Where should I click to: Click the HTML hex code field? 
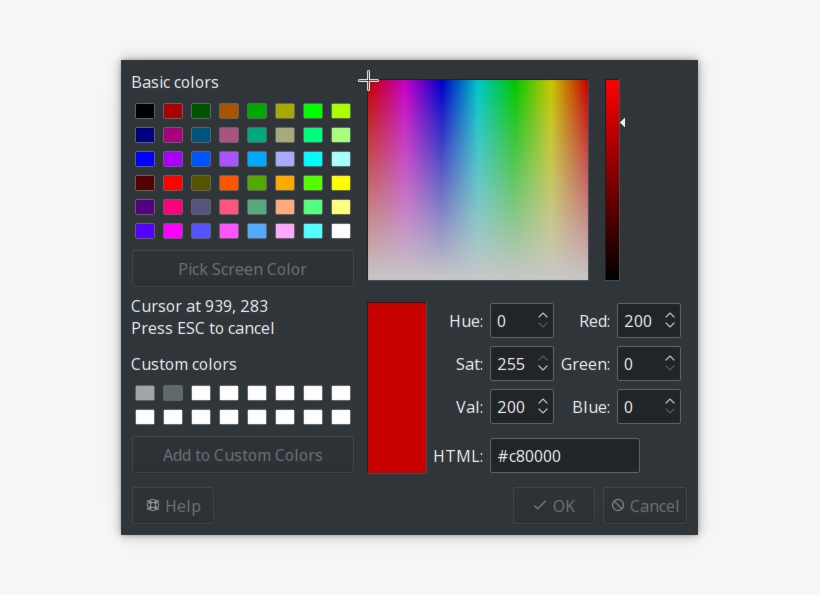click(564, 455)
